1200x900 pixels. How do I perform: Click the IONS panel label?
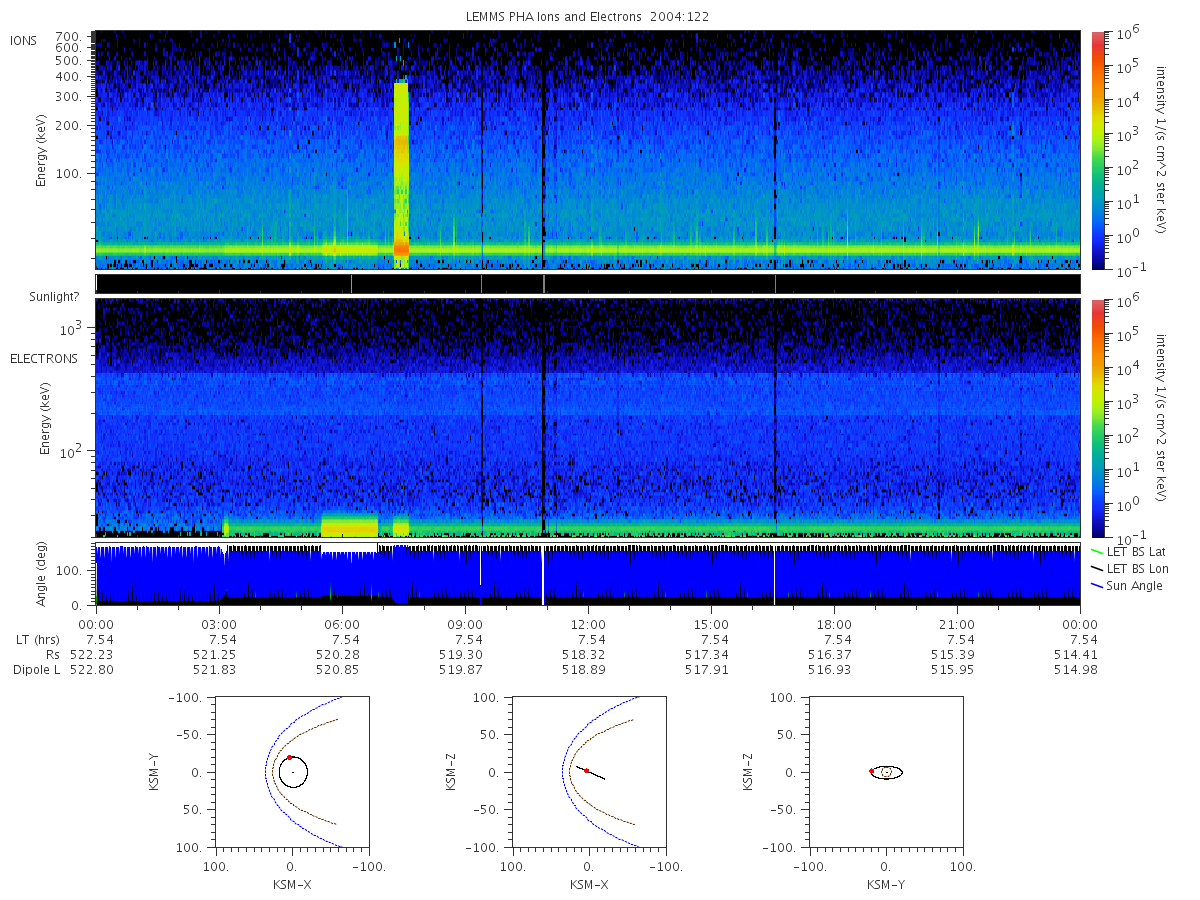25,40
